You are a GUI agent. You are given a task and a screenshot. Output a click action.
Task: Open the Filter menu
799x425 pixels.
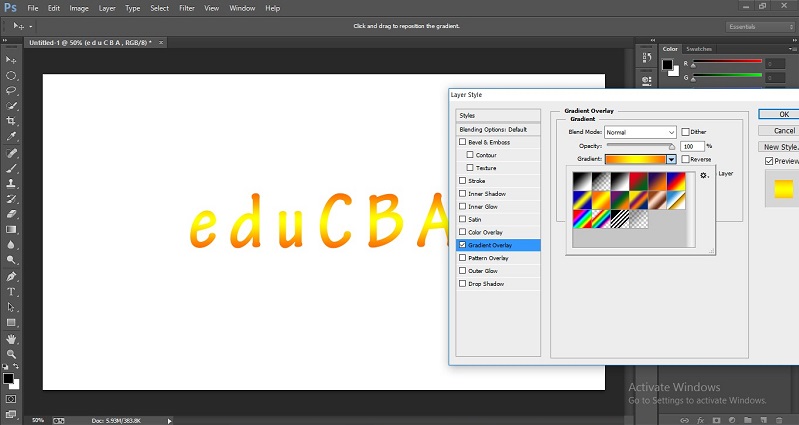point(187,8)
